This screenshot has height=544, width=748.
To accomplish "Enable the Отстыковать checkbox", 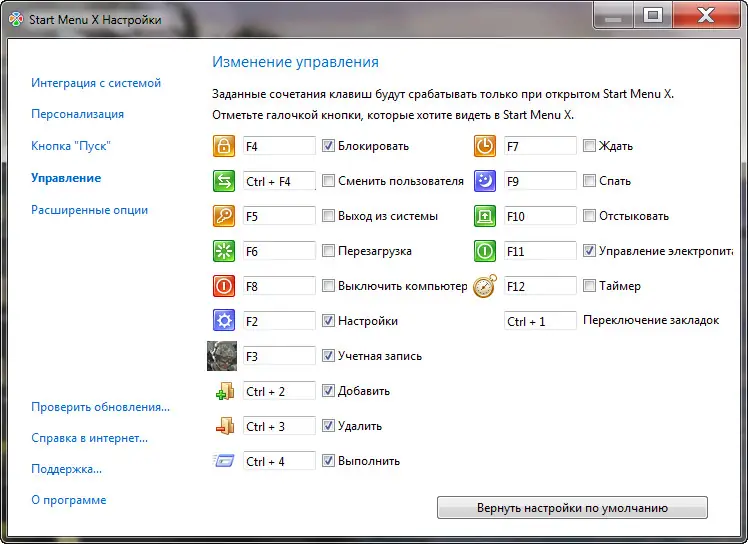I will click(589, 216).
